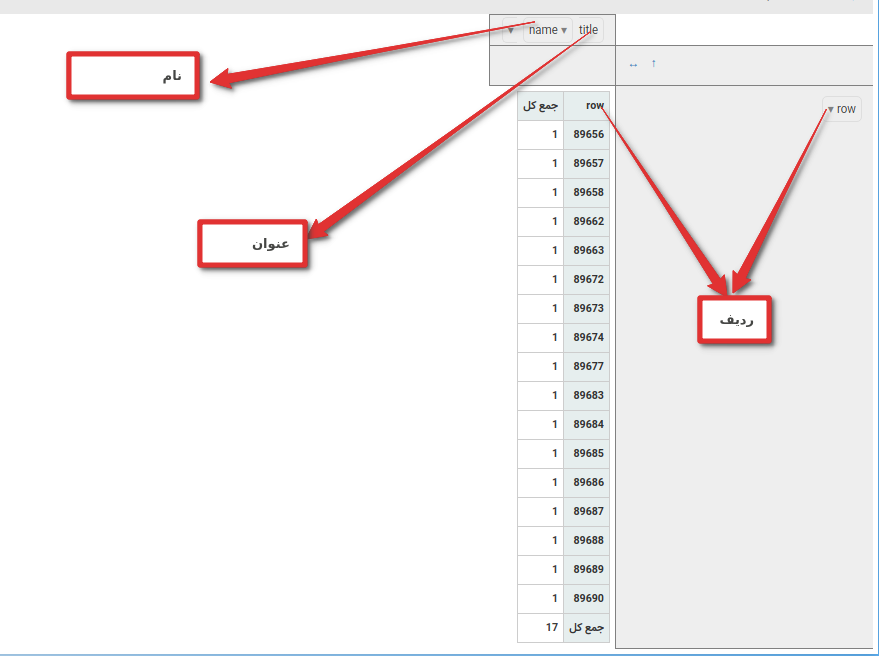Click the count cell in row 89677
879x656 pixels.
pyautogui.click(x=540, y=367)
